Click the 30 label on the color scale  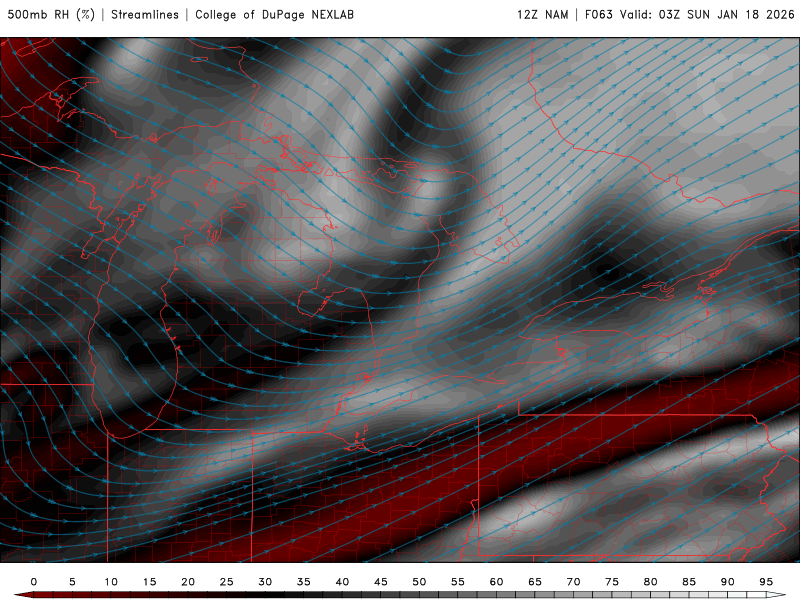[265, 582]
